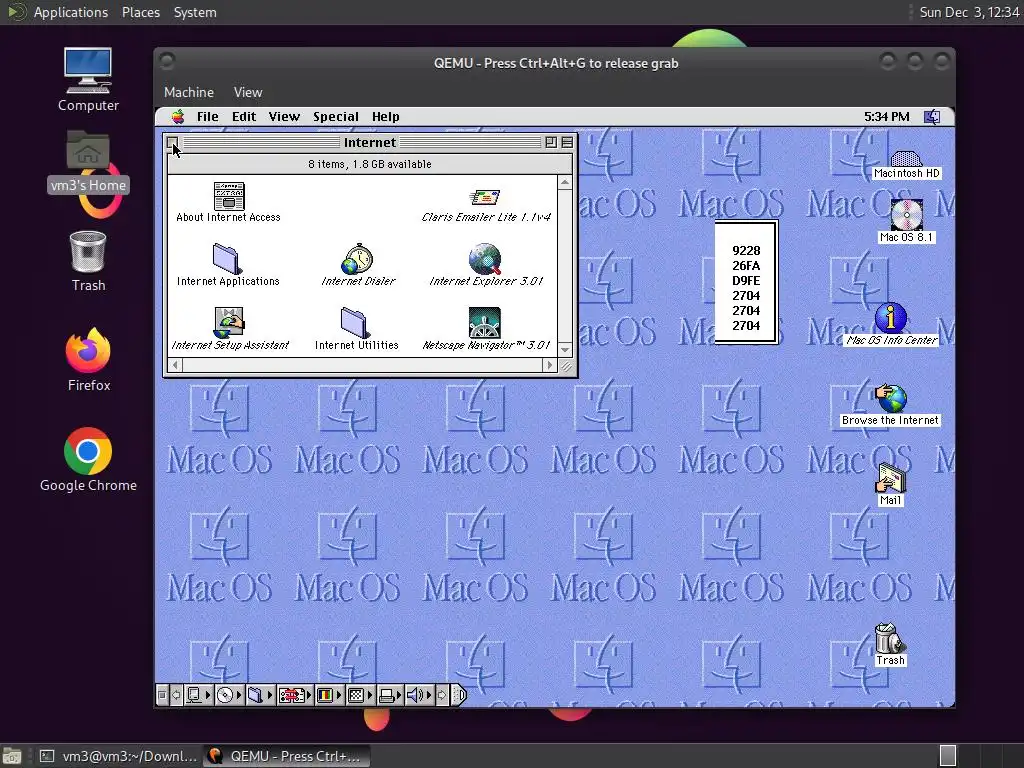This screenshot has height=768, width=1024.
Task: Click the Mac OS clock 5:34 PM
Action: pyautogui.click(x=886, y=117)
